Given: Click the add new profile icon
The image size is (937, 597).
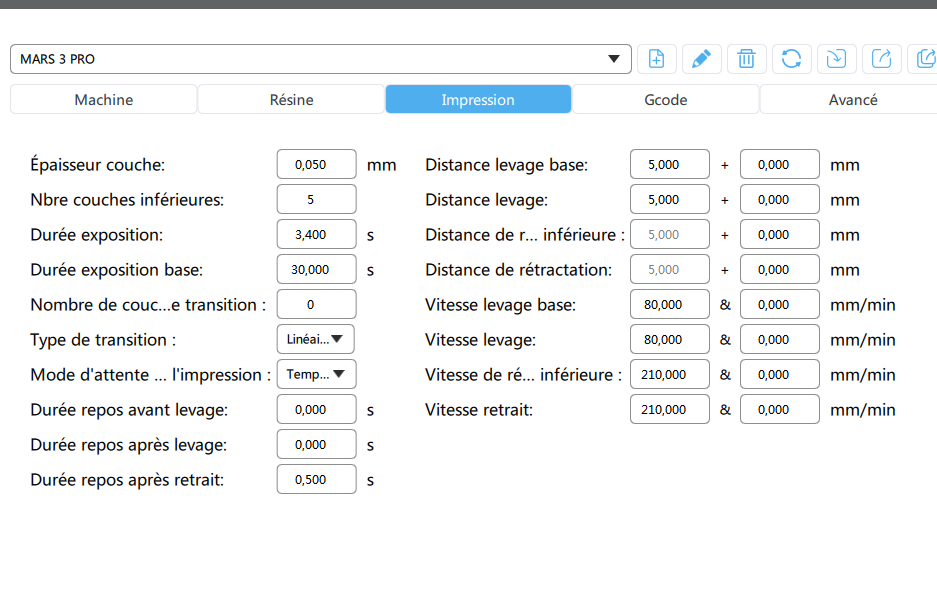Looking at the screenshot, I should tap(657, 59).
